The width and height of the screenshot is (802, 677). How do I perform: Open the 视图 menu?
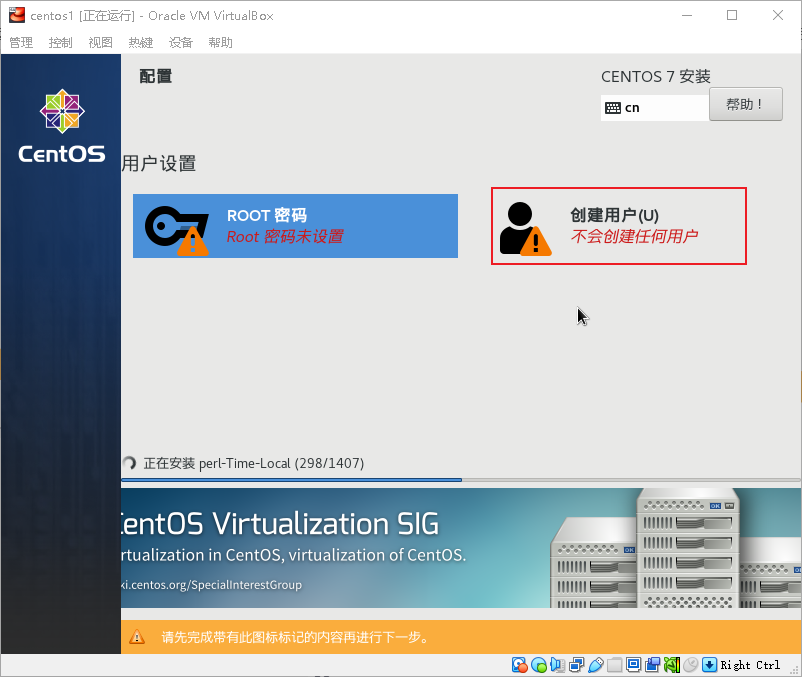pyautogui.click(x=100, y=42)
